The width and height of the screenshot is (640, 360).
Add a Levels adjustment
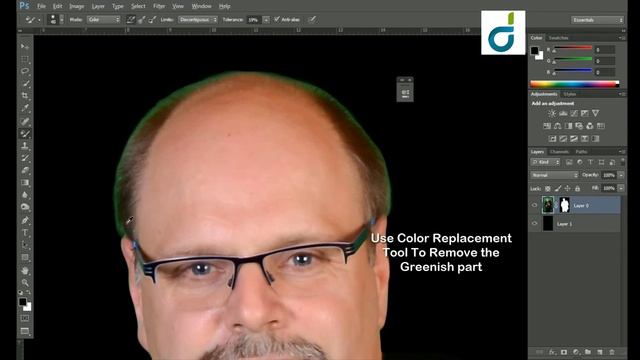point(563,113)
